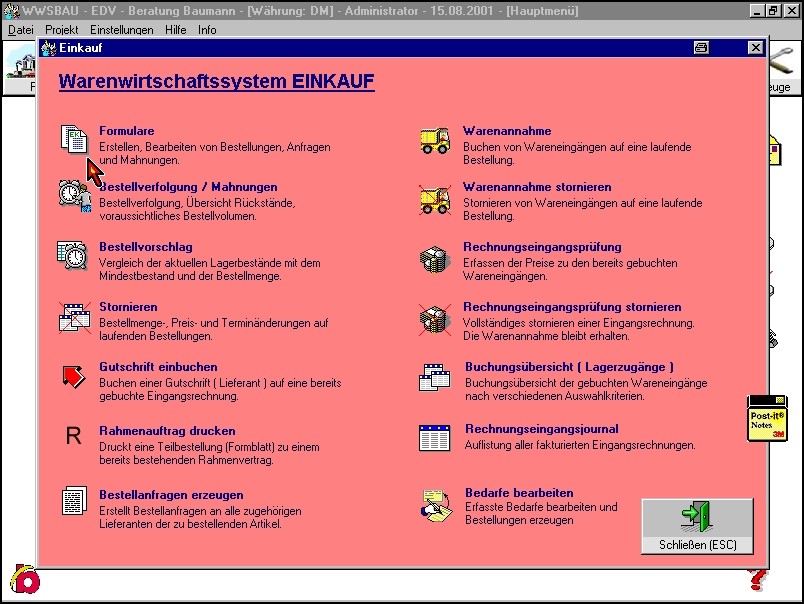Open the Einstellungen menu

[122, 30]
